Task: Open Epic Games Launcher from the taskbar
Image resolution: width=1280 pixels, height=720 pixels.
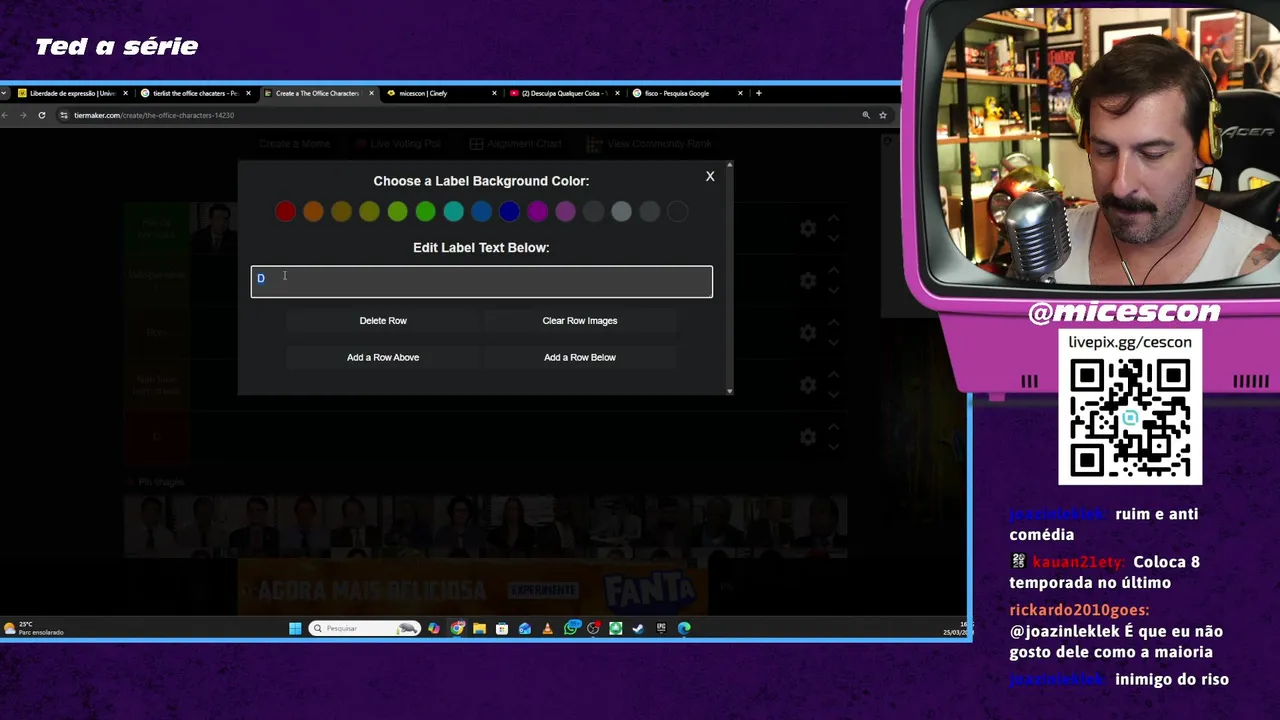Action: [661, 628]
